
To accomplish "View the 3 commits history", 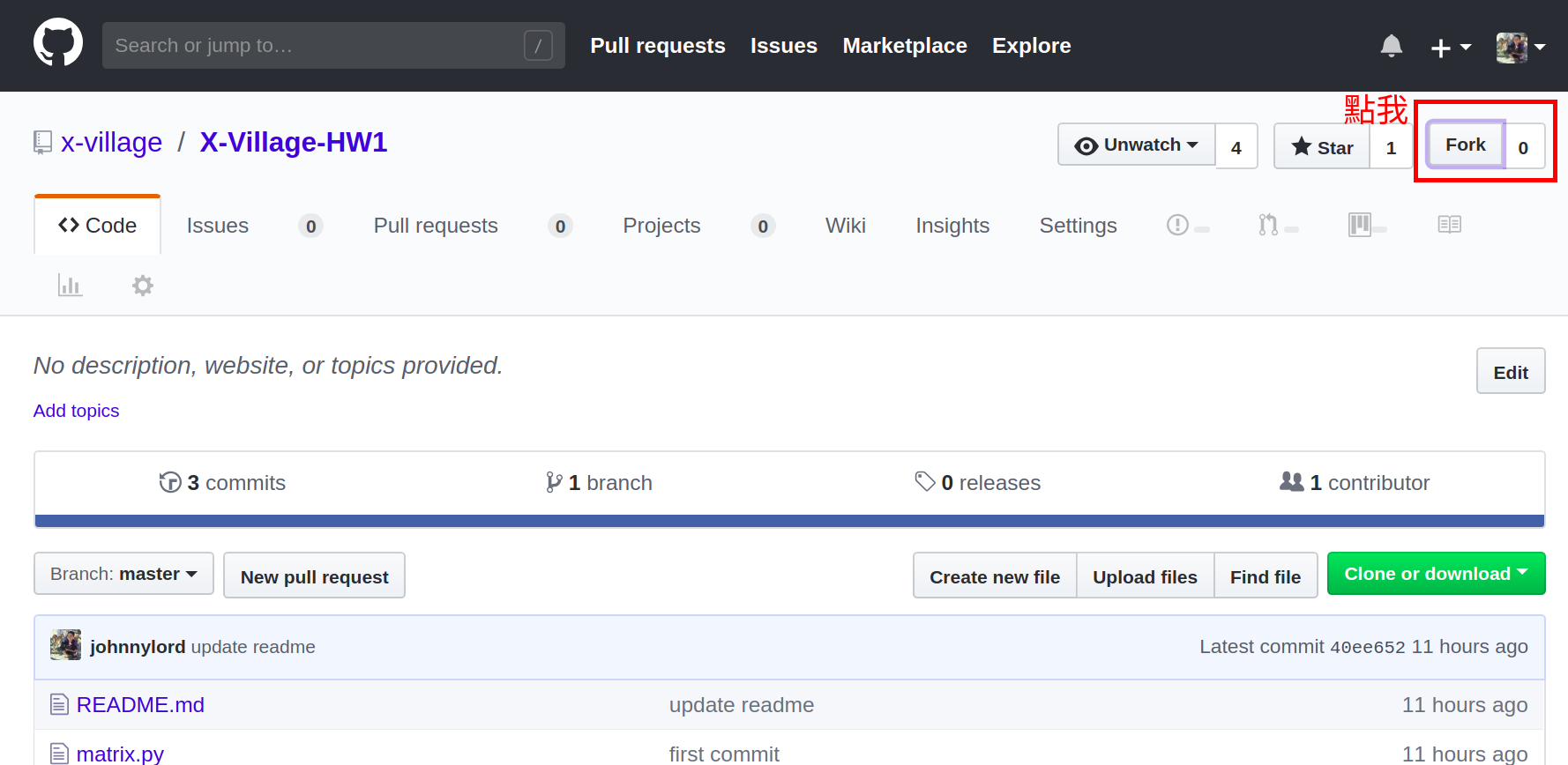I will click(222, 483).
